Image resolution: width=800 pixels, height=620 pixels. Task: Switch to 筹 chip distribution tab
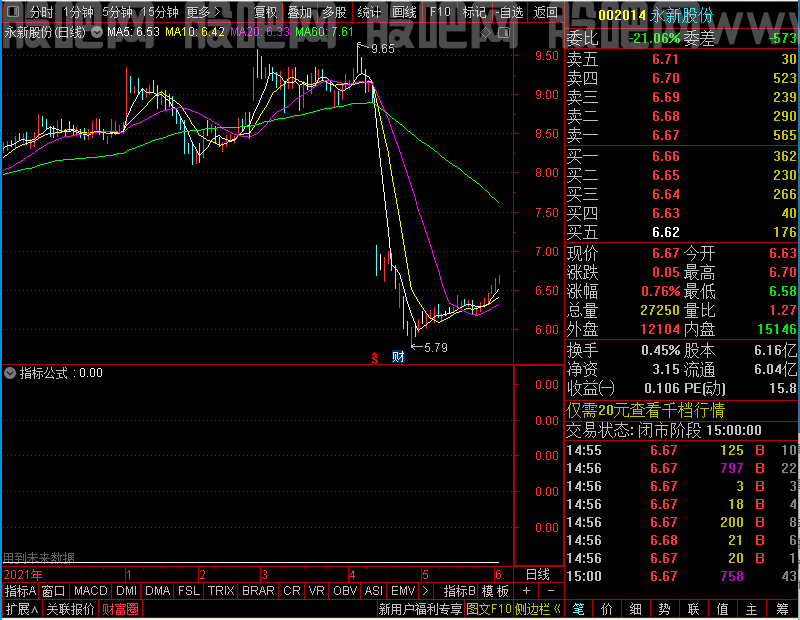pyautogui.click(x=783, y=609)
